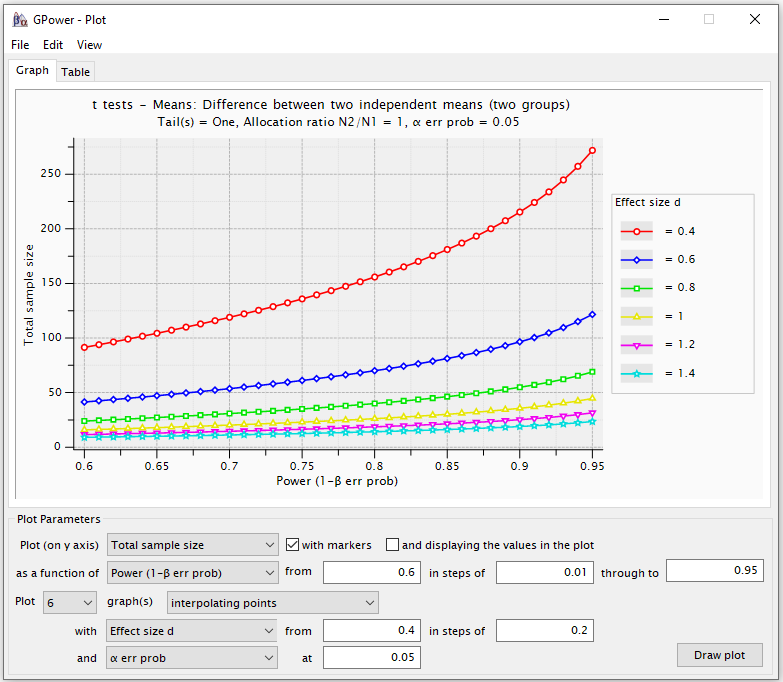Switch to the Table tab
This screenshot has width=783, height=682.
click(x=76, y=71)
